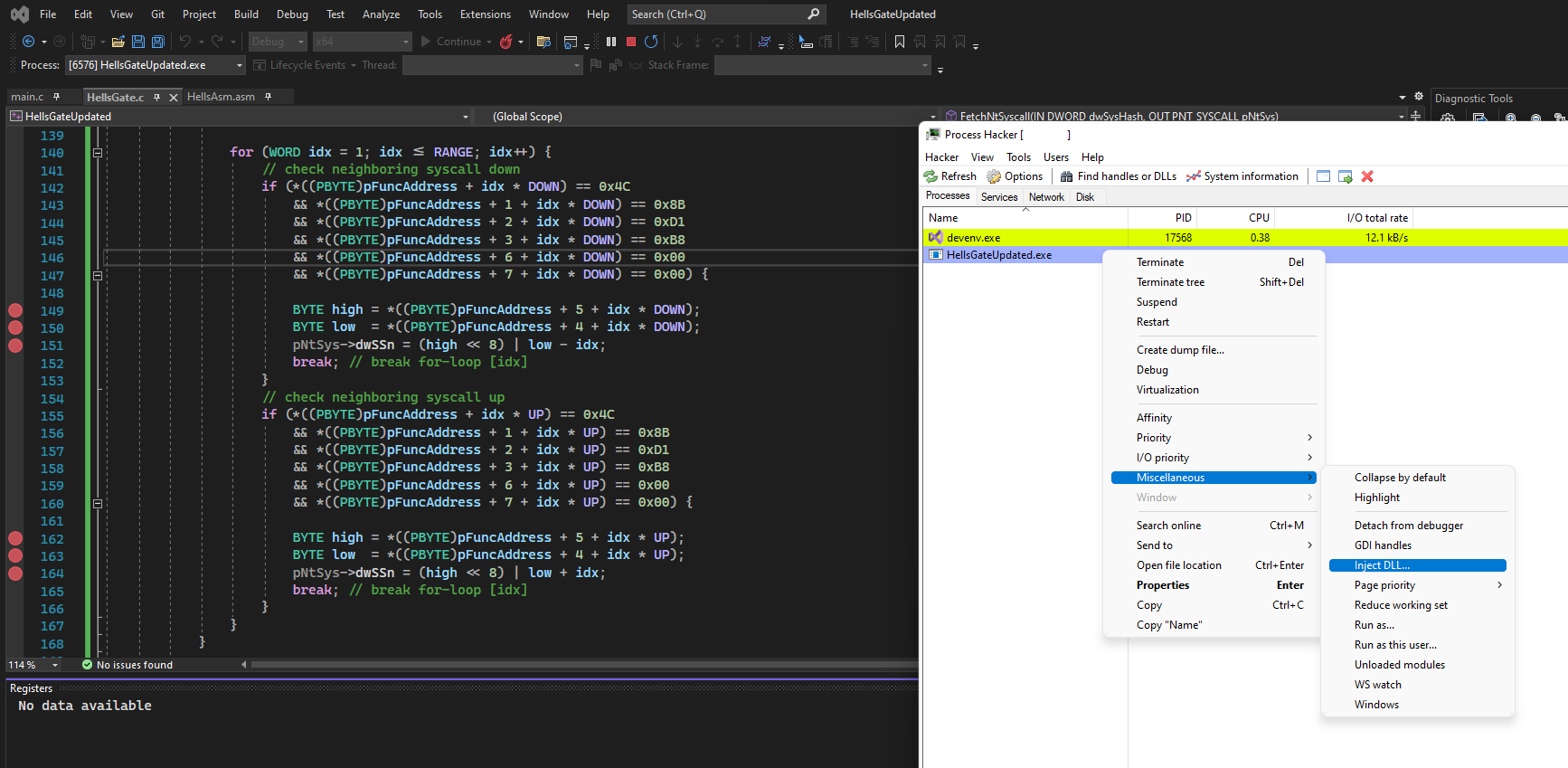
Task: Click the red Stop Debugging square
Action: [x=631, y=42]
